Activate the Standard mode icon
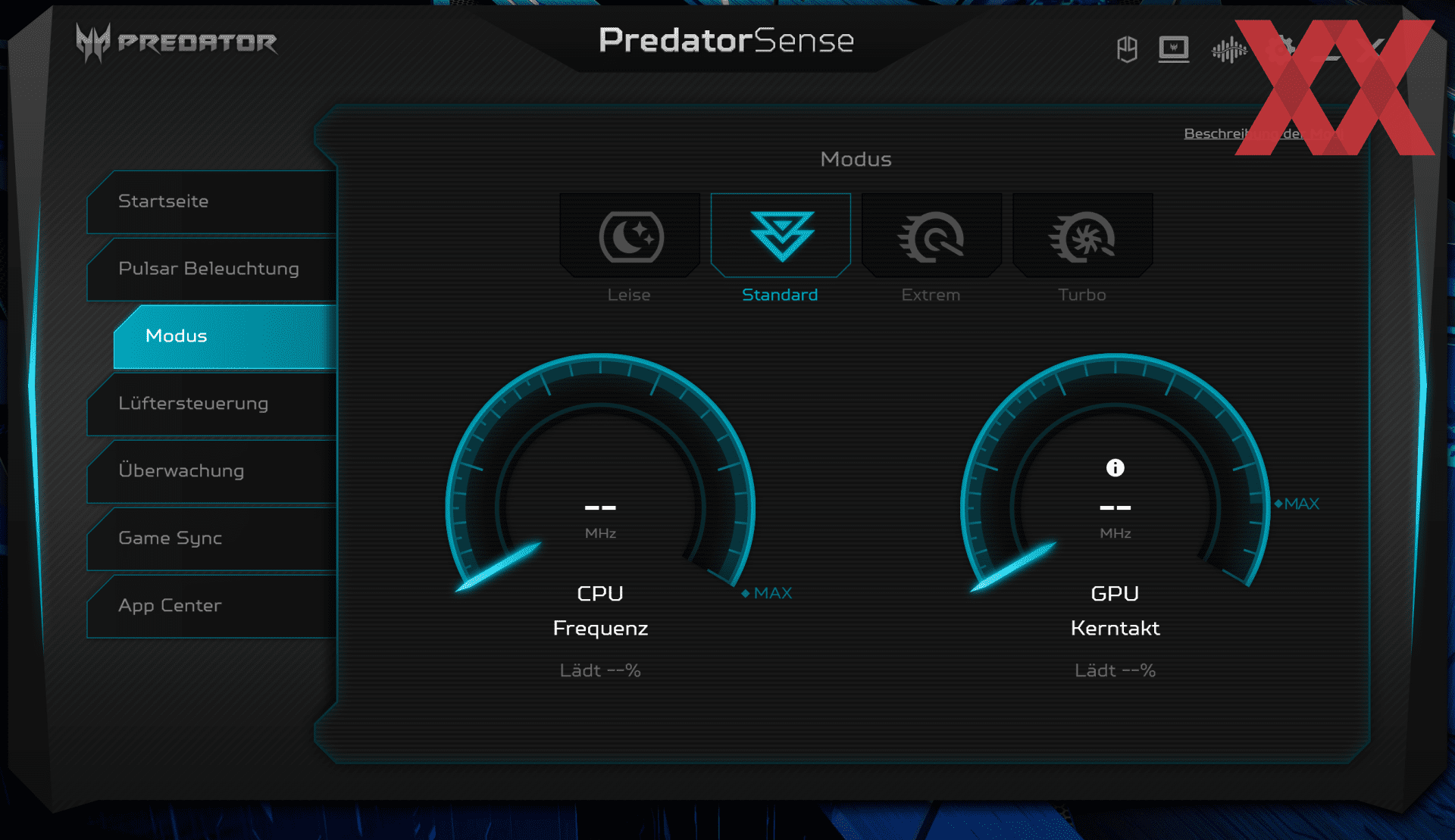 781,236
